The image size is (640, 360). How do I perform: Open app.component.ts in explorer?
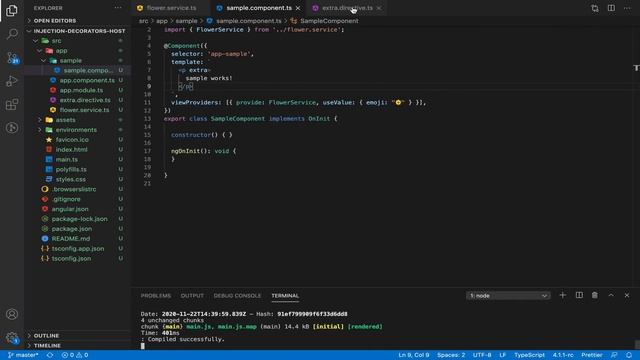point(87,80)
